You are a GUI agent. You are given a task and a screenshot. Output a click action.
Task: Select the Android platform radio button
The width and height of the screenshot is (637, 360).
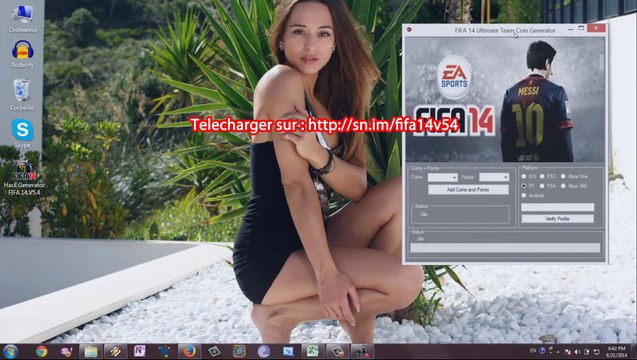click(x=524, y=195)
